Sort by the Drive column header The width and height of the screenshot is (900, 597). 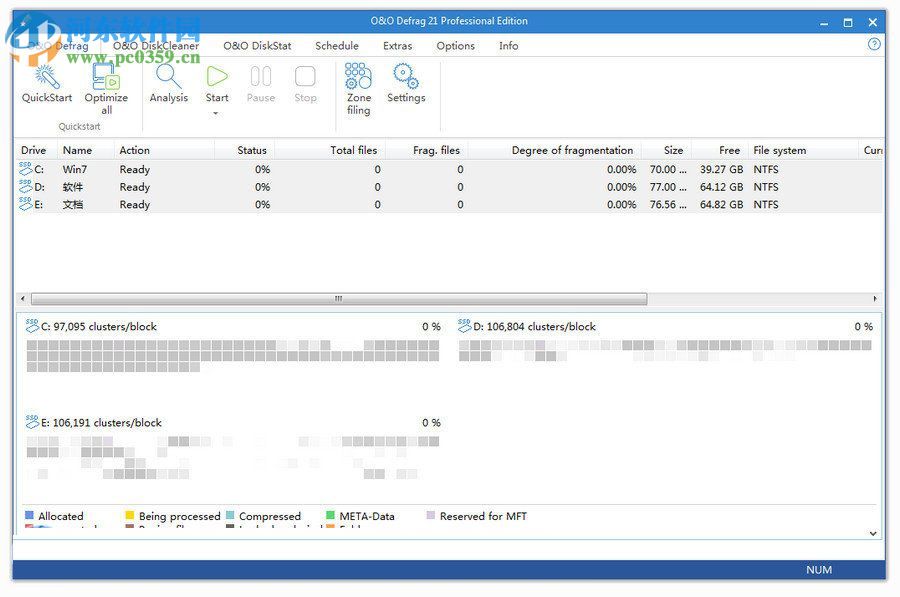point(34,150)
